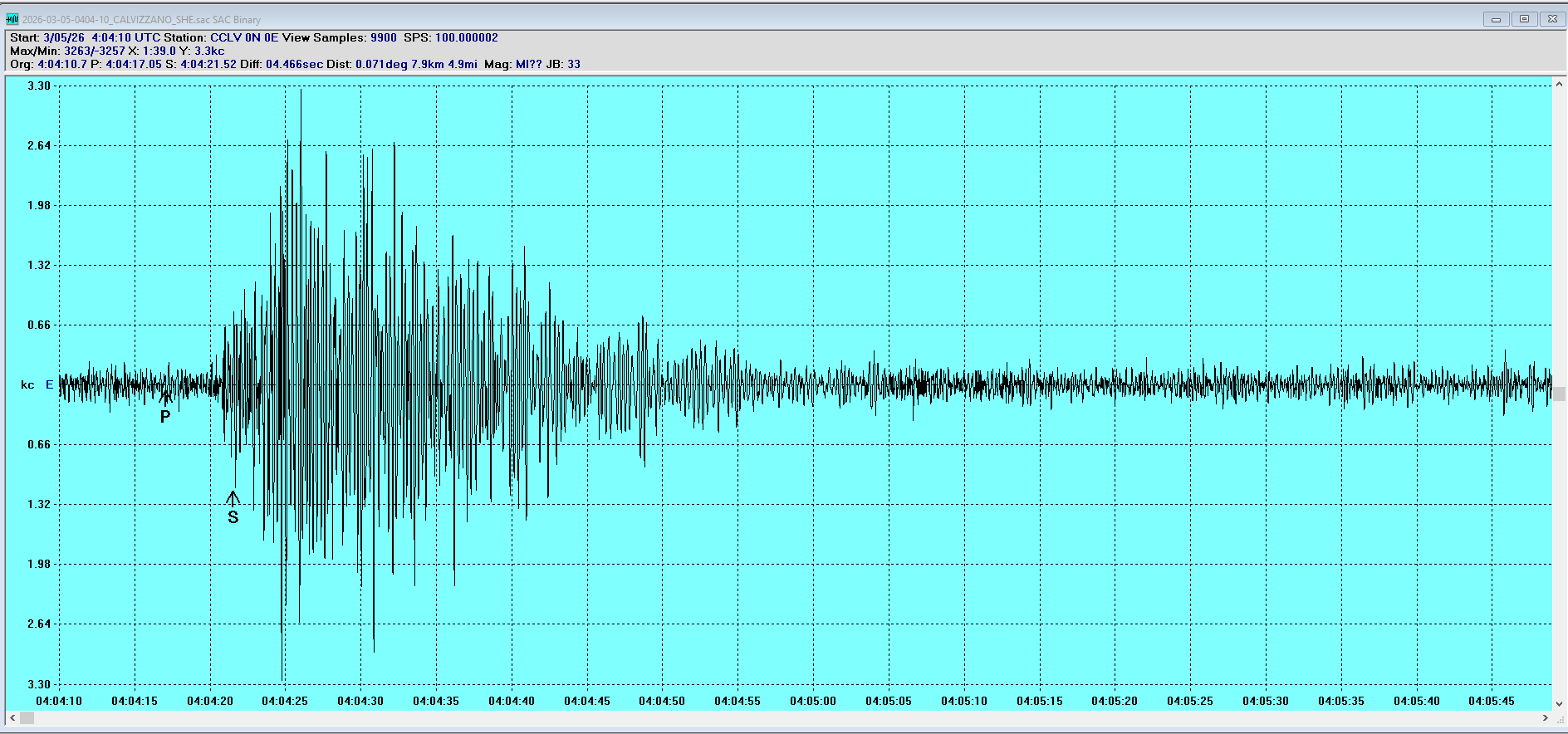The width and height of the screenshot is (1568, 734).
Task: Click the 04:05:00 time axis label
Action: click(x=812, y=701)
